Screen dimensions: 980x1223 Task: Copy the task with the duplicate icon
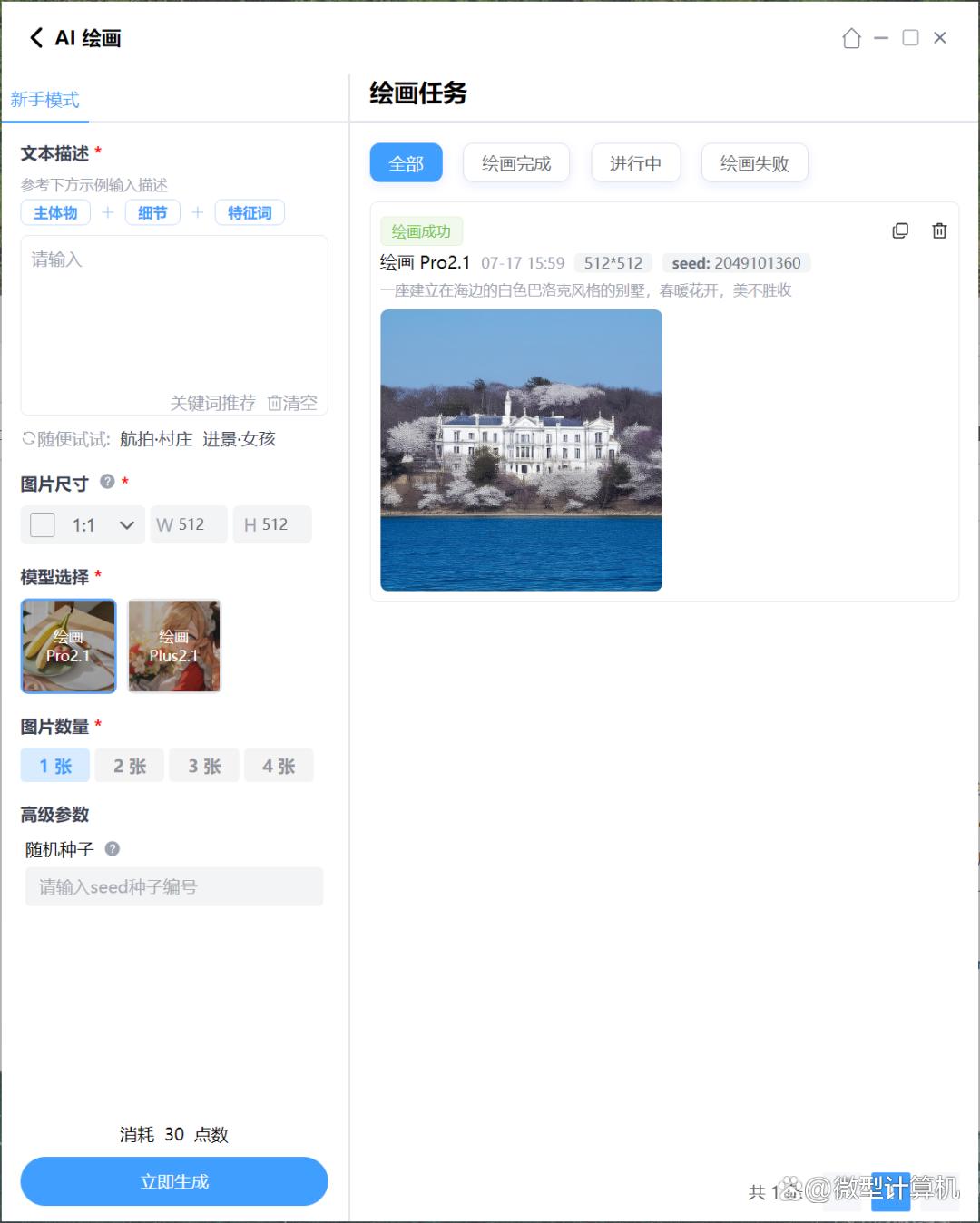[900, 230]
